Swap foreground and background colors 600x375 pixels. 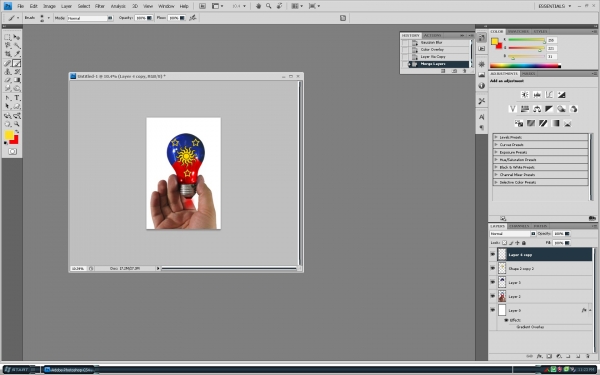(x=17, y=132)
